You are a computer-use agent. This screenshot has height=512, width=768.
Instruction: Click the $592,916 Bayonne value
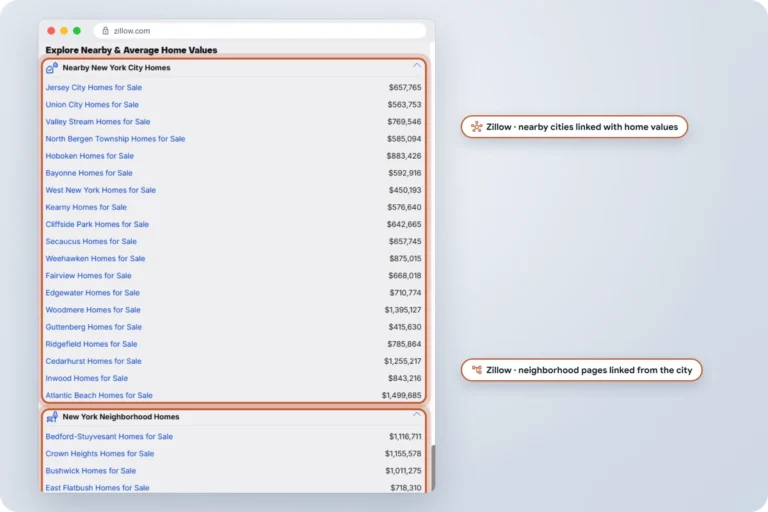click(x=405, y=173)
